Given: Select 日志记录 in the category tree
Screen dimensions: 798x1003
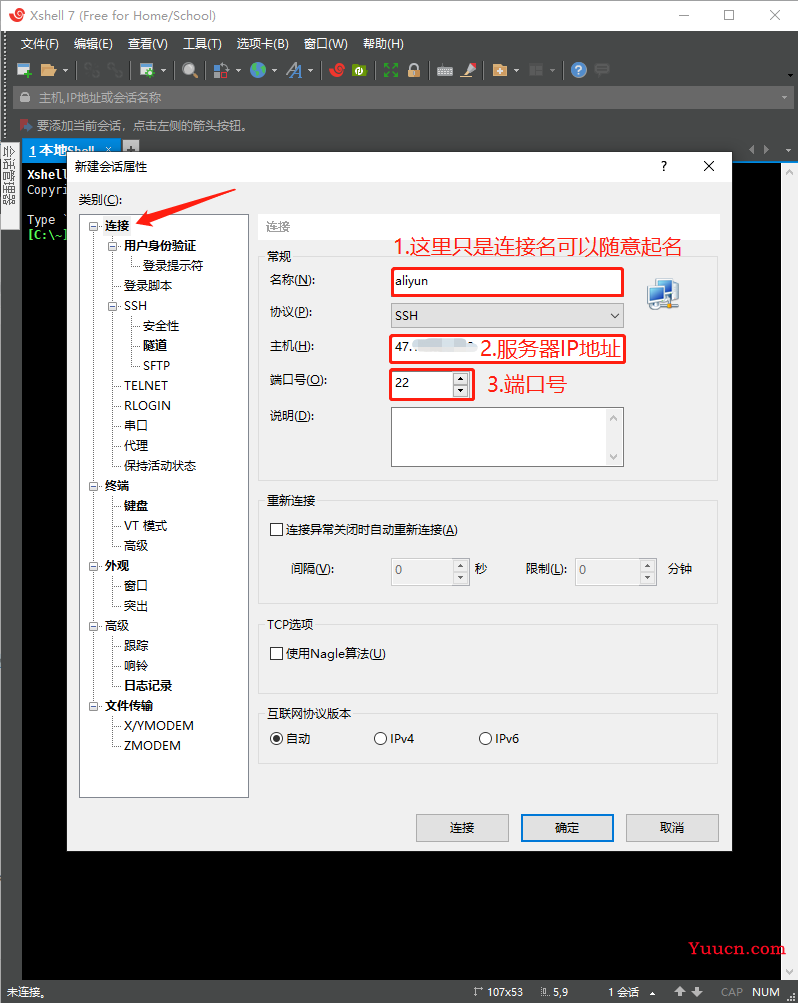Looking at the screenshot, I should coord(148,686).
